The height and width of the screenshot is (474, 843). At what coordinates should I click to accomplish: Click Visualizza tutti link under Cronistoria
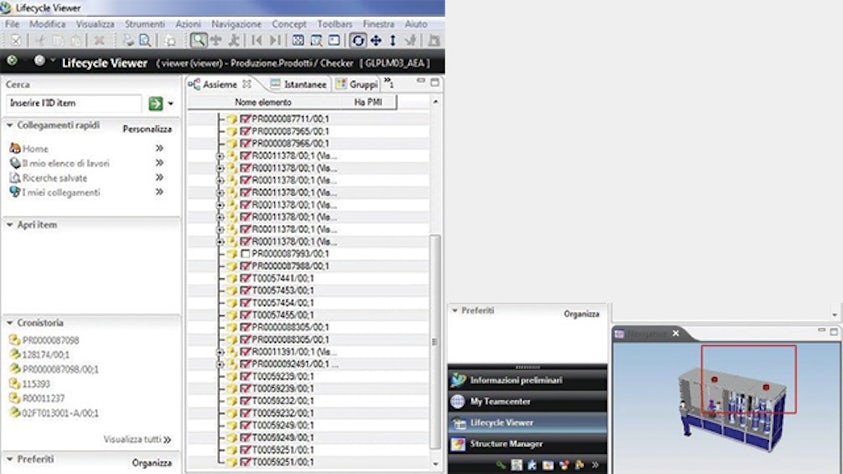pos(137,440)
